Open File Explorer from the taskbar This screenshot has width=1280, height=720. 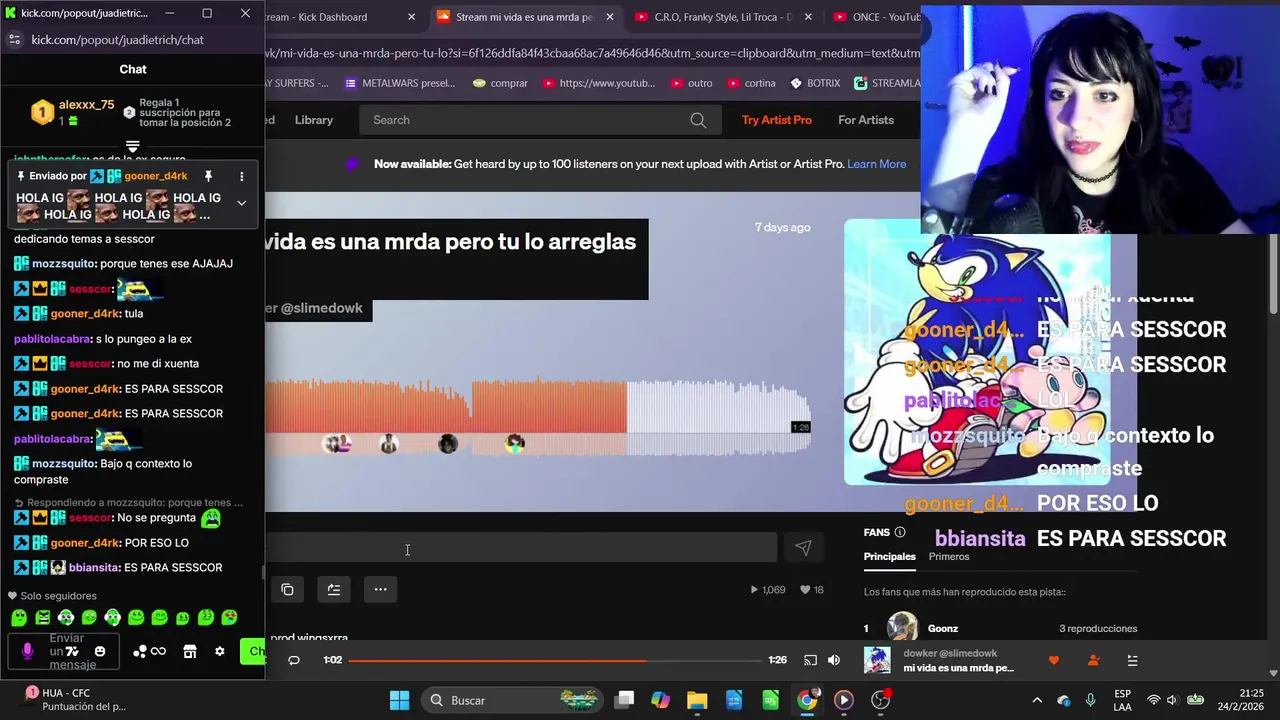click(x=697, y=700)
